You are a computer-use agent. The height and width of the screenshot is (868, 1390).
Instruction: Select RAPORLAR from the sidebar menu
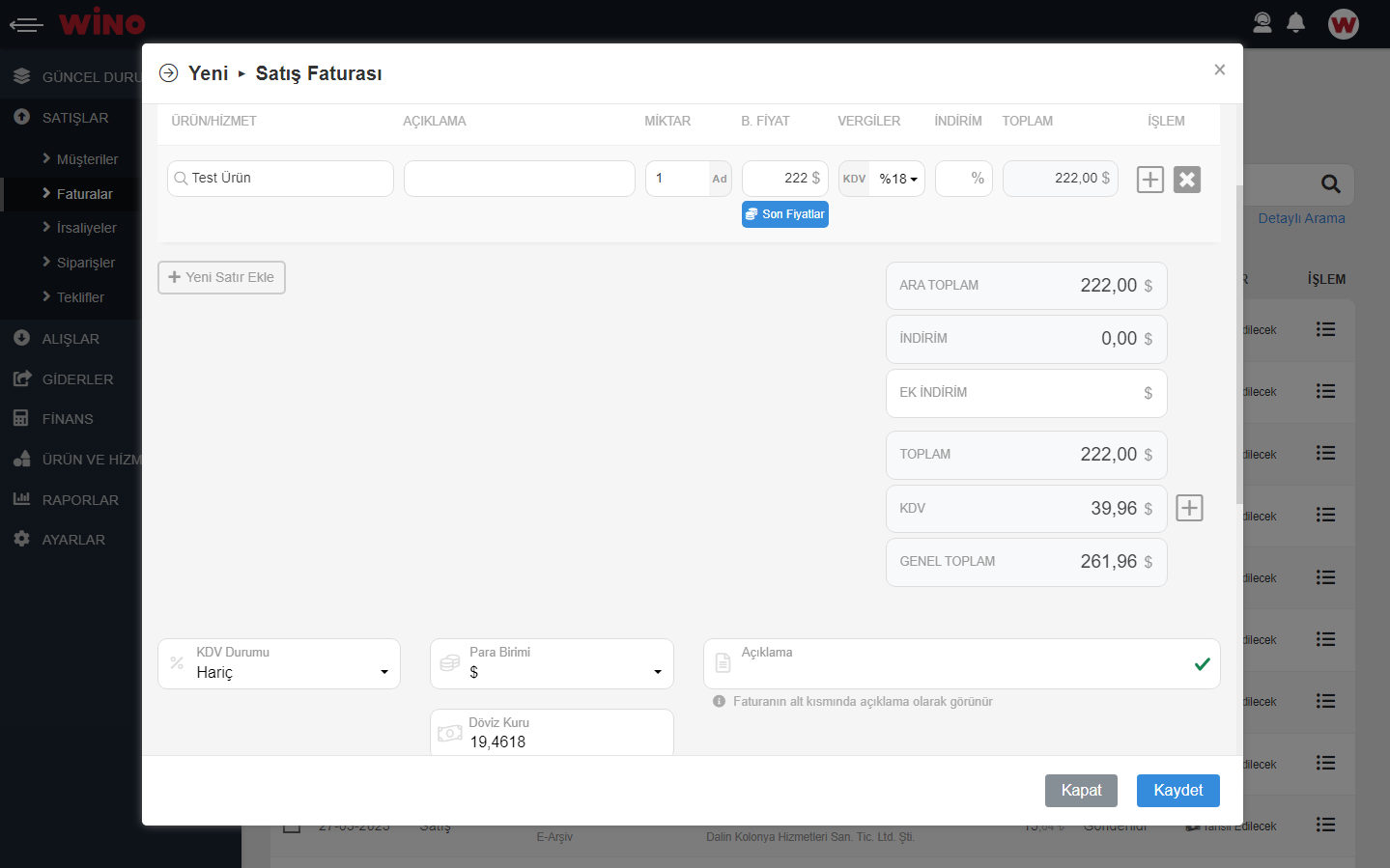pyautogui.click(x=80, y=500)
